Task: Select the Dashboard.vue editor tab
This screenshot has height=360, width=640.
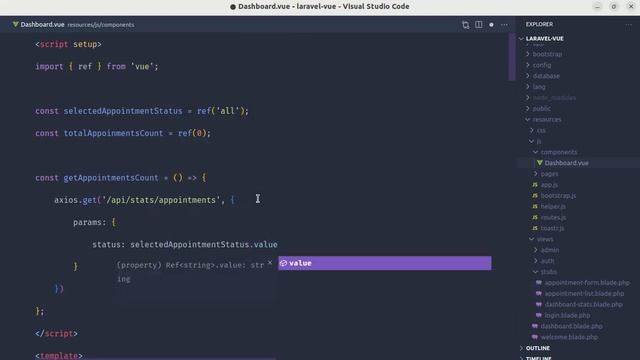Action: (x=73, y=24)
